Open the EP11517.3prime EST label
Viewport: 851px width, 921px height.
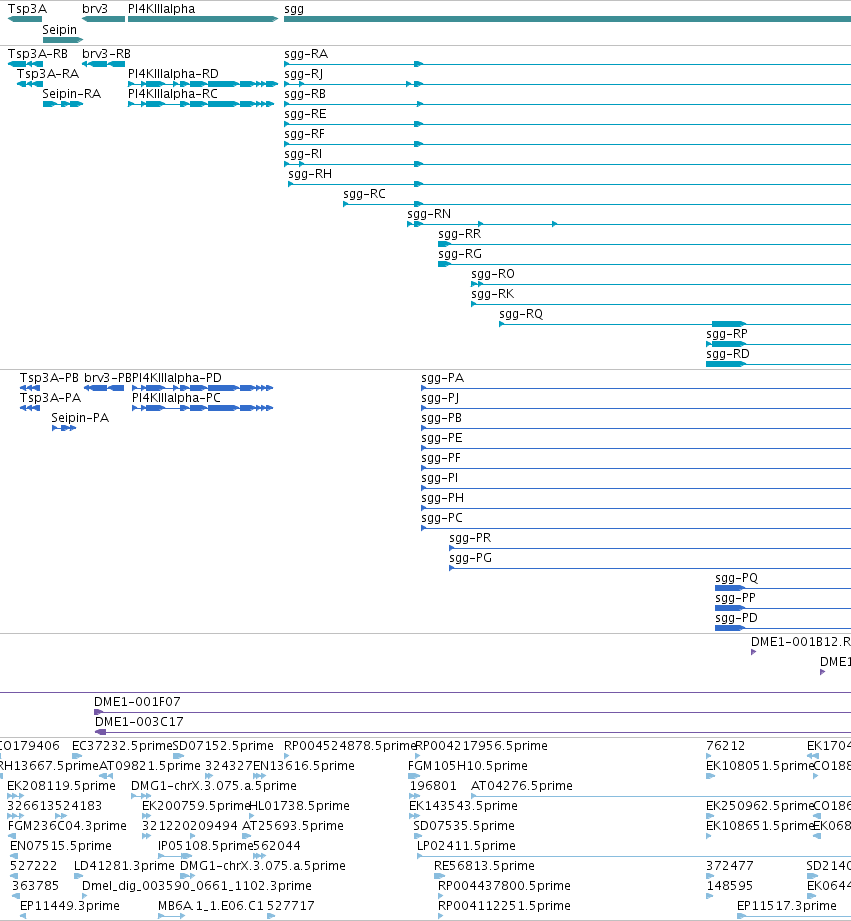[x=787, y=905]
